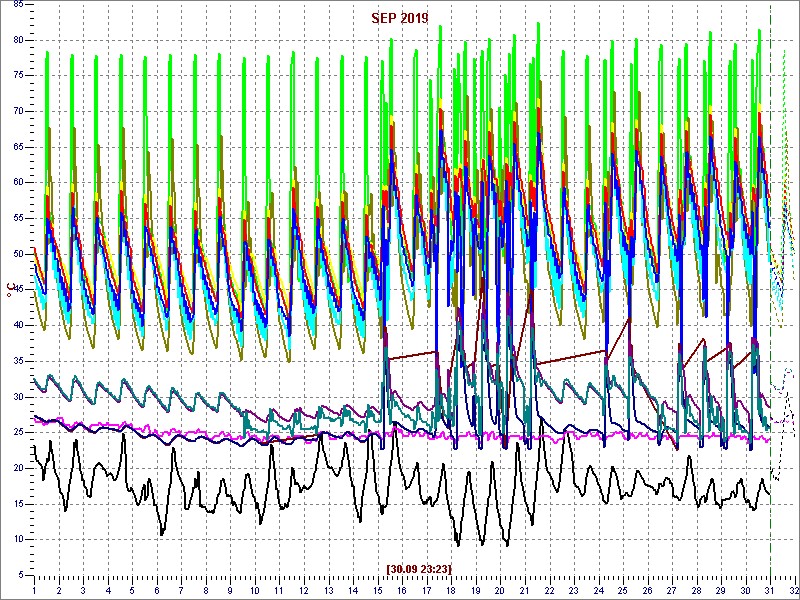The image size is (800, 600).
Task: Click day 13 on the date axis
Action: coord(328,591)
